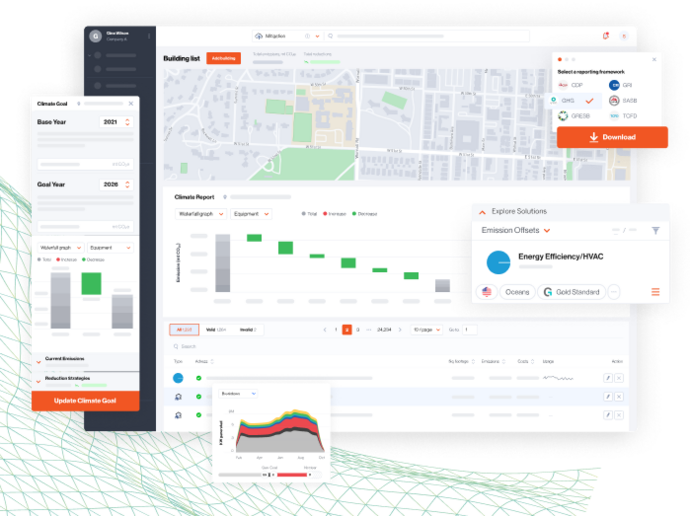
Task: Toggle the Increase legend in Climate Report
Action: pos(334,214)
